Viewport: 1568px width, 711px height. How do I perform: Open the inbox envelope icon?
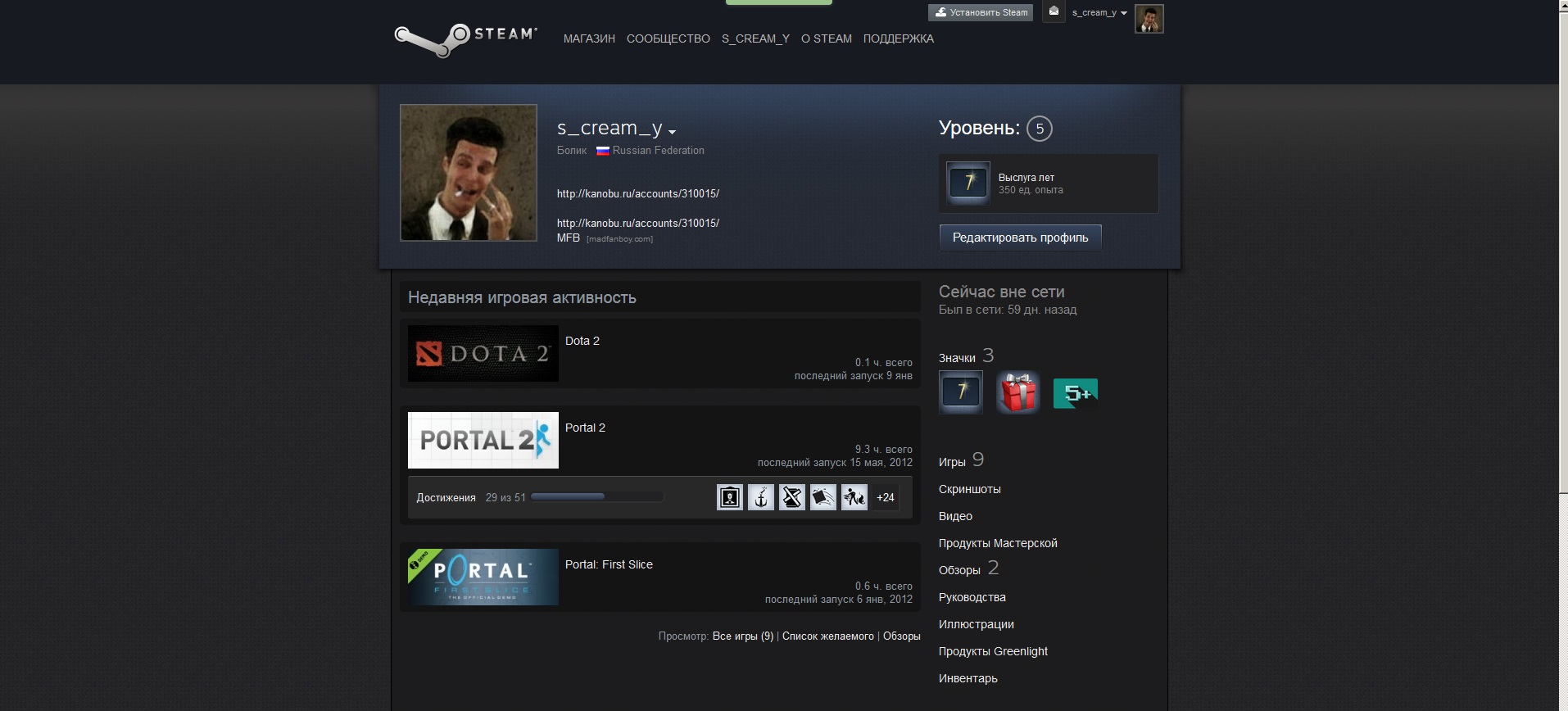(x=1054, y=11)
